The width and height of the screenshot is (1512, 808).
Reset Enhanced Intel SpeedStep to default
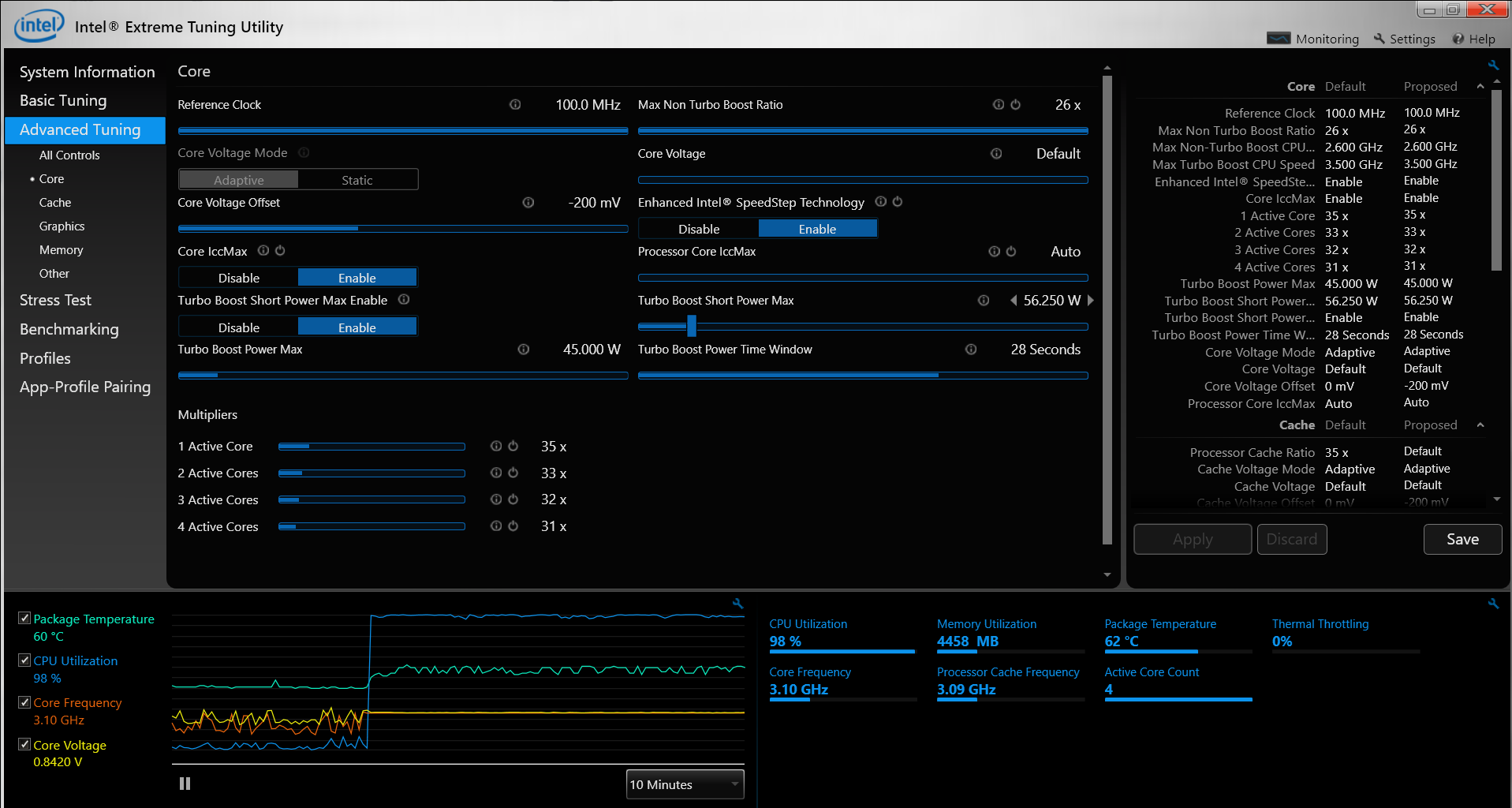(x=898, y=201)
